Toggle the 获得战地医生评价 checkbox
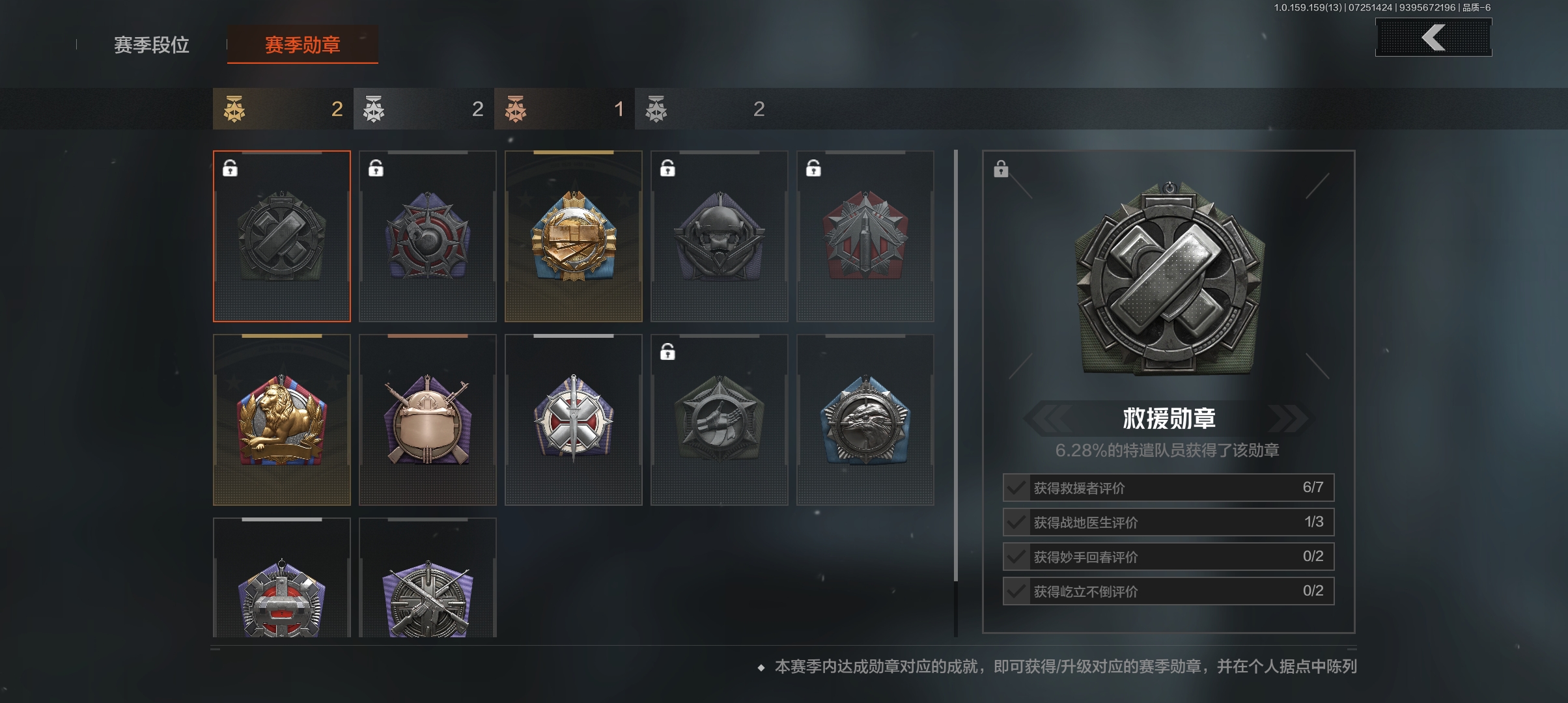The height and width of the screenshot is (703, 1568). [x=1016, y=522]
